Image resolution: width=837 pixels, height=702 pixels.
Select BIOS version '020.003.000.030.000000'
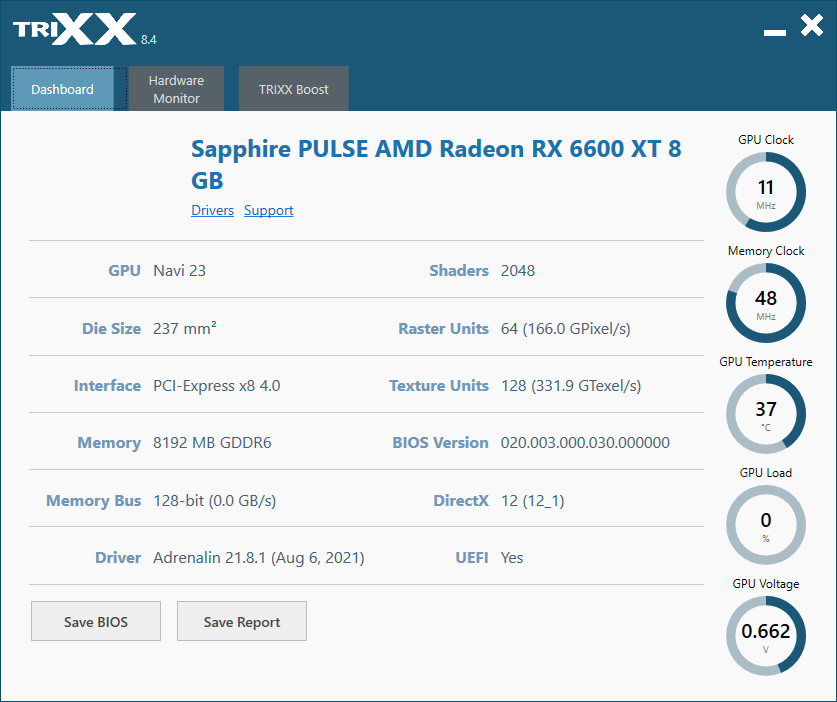tap(585, 443)
